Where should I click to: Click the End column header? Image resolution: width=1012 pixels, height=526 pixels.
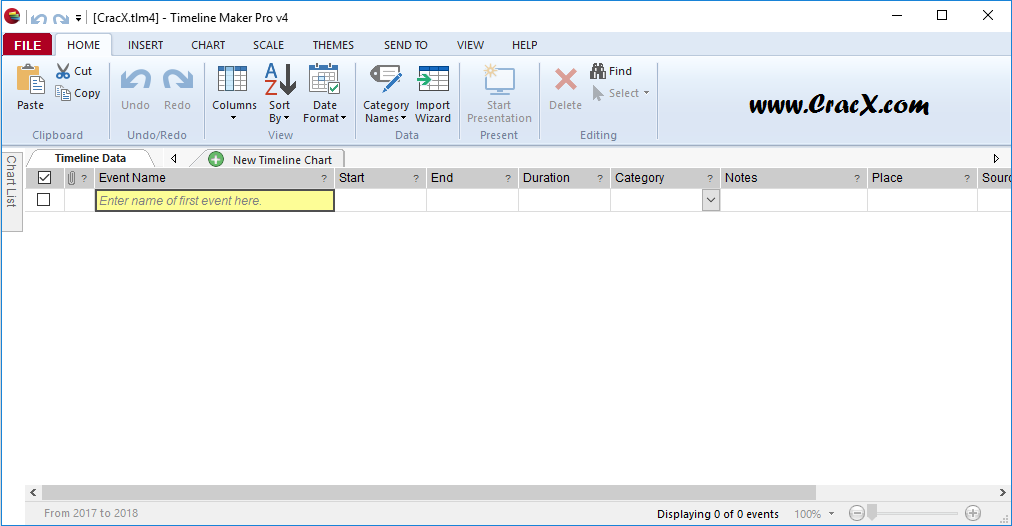coord(472,178)
